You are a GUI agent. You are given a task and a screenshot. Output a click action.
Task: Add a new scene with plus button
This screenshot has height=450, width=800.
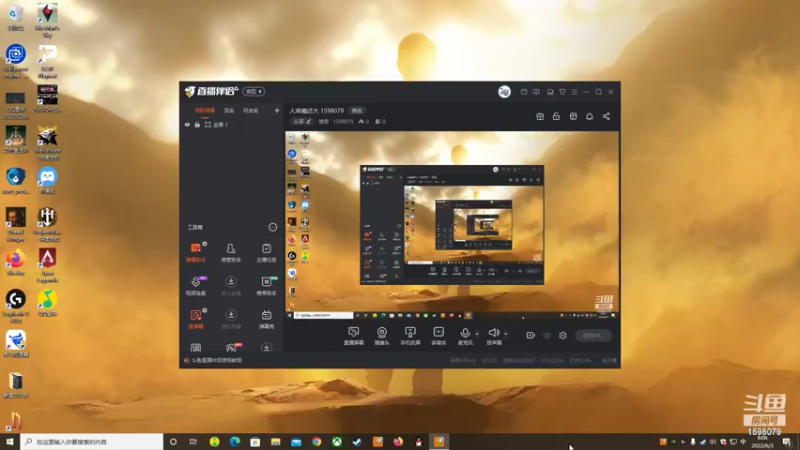(x=277, y=110)
